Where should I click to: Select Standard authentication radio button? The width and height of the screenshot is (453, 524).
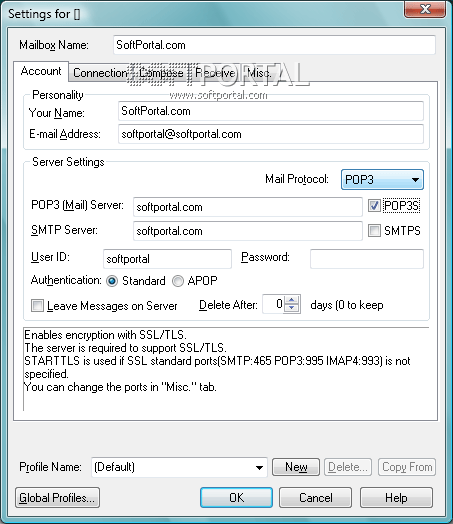[112, 281]
